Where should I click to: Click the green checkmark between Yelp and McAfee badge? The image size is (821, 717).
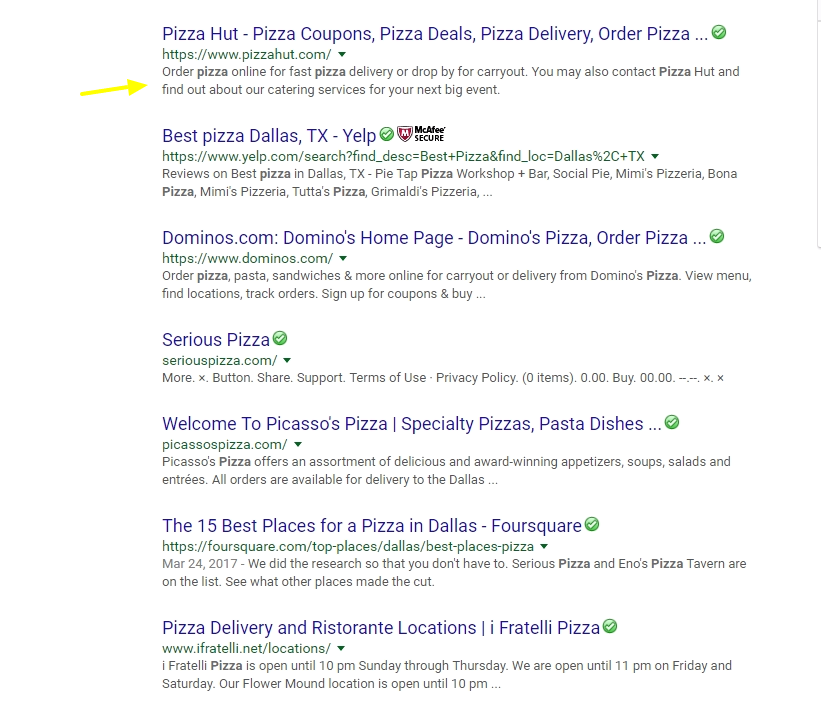coord(385,133)
